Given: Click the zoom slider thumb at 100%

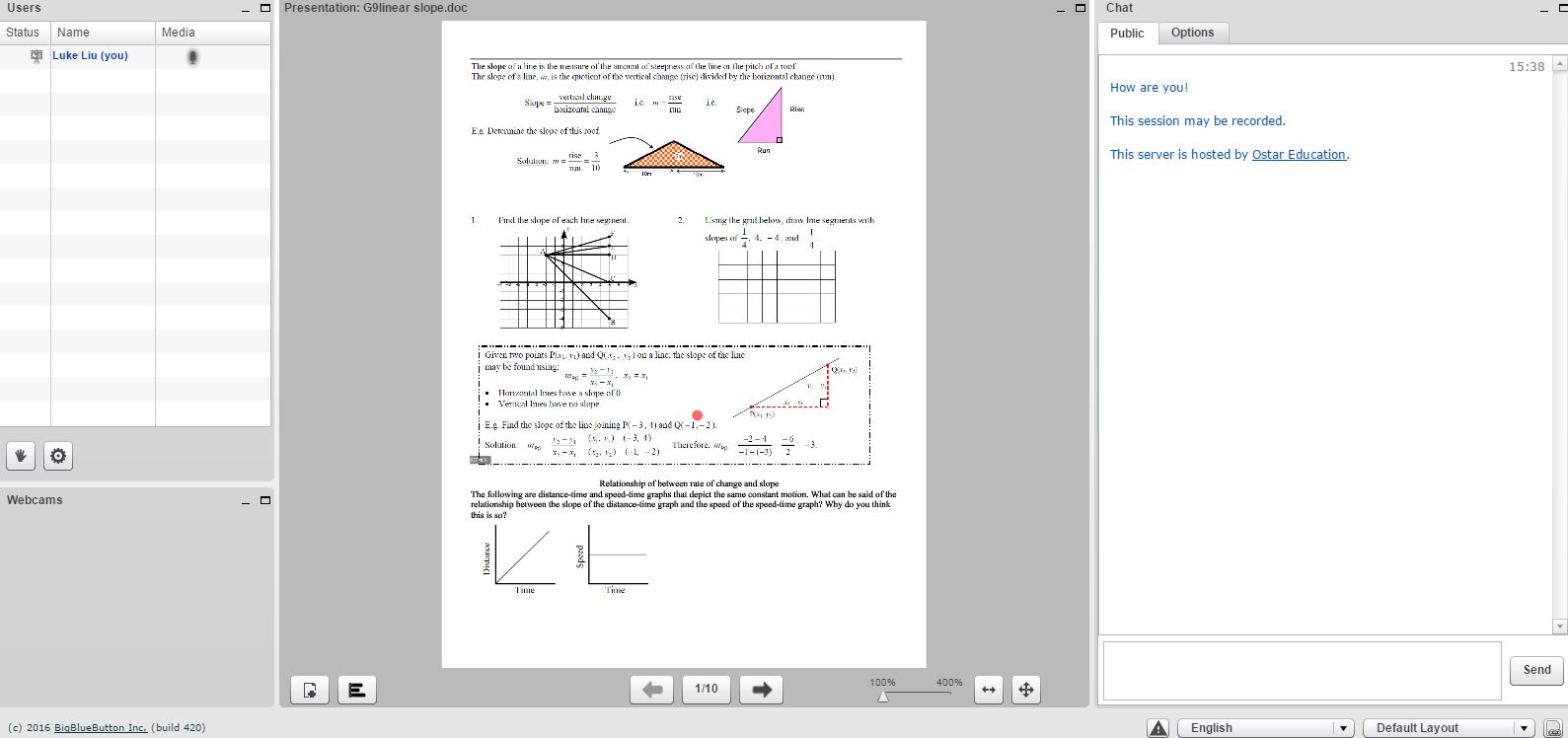Looking at the screenshot, I should pyautogui.click(x=883, y=697).
